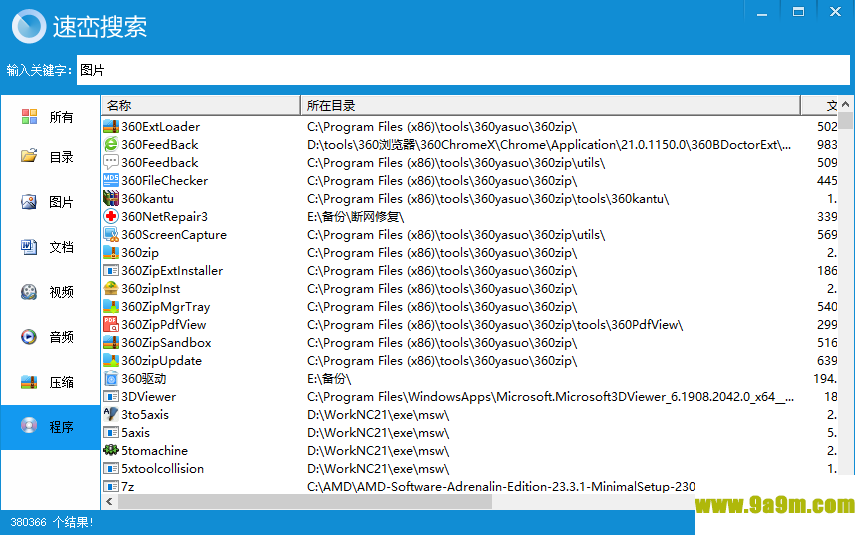Image resolution: width=855 pixels, height=535 pixels.
Task: Select the 360zipUpdate row name
Action: tap(161, 360)
